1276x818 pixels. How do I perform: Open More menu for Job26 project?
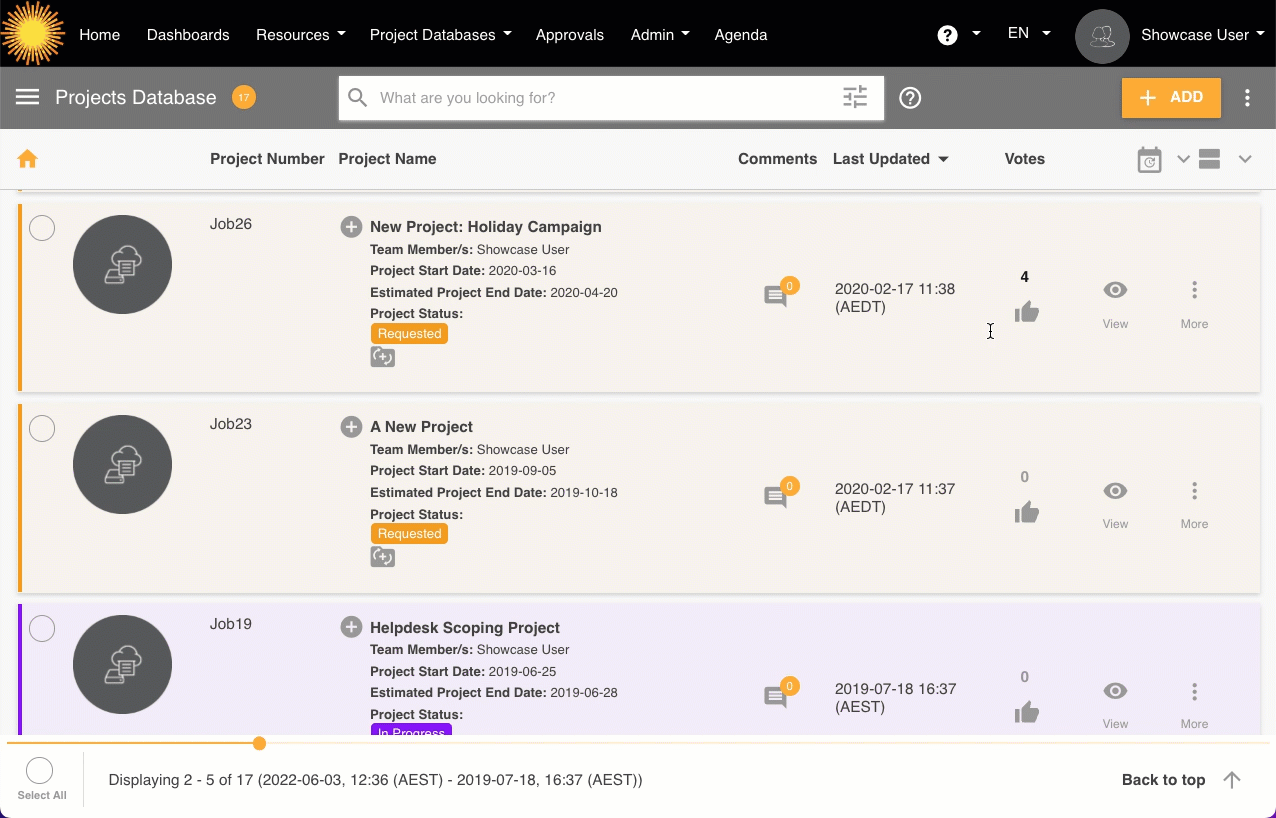[x=1194, y=302]
